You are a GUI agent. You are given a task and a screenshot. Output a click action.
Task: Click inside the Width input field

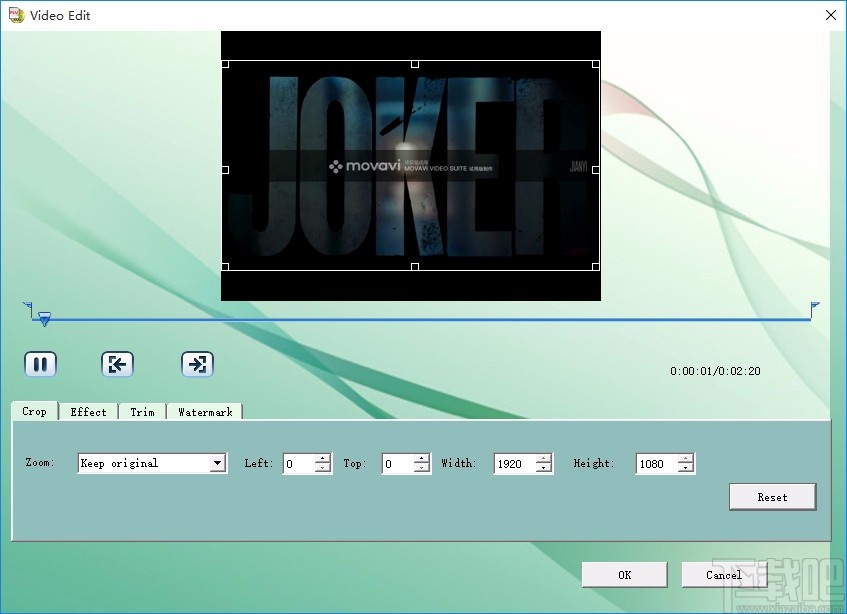coord(513,463)
